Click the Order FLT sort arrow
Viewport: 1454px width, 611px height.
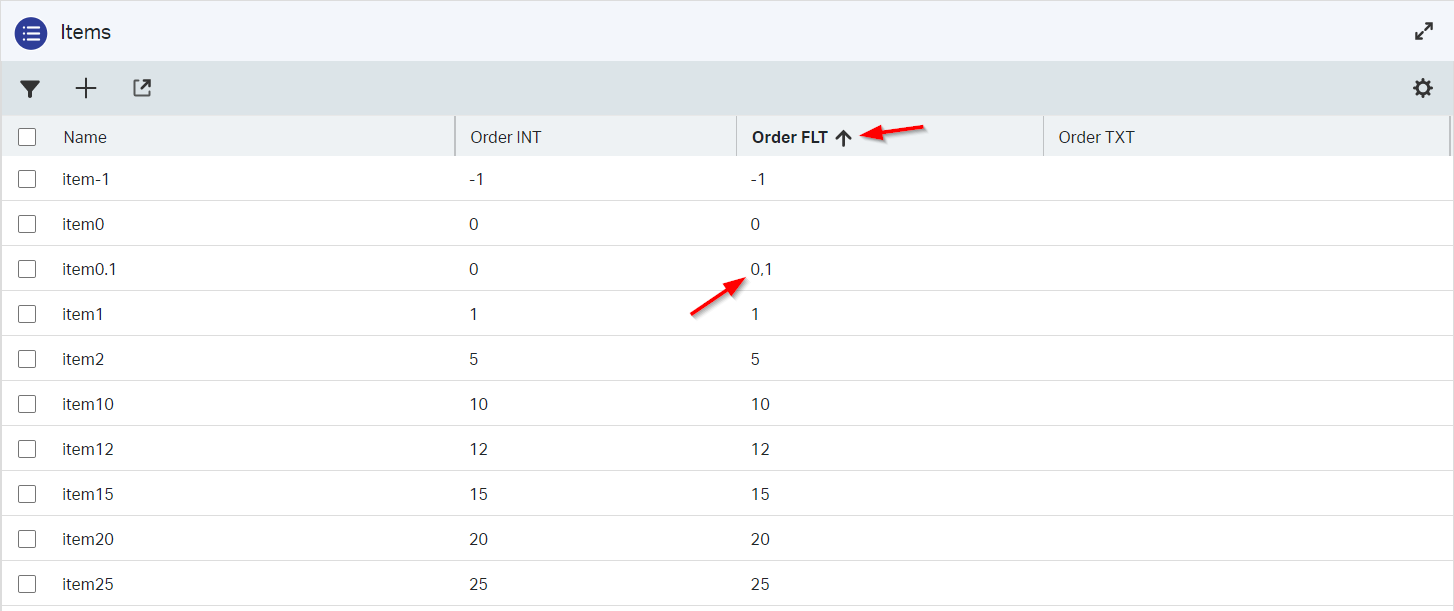click(843, 138)
